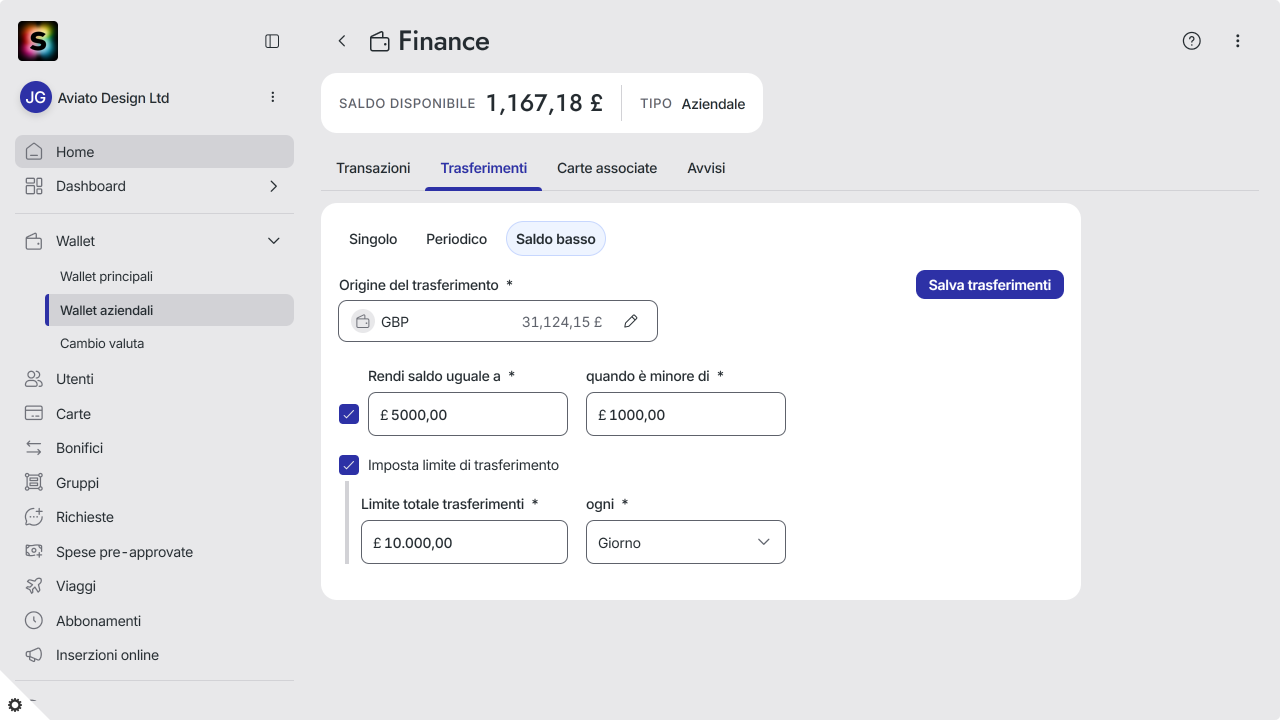Image resolution: width=1280 pixels, height=720 pixels.
Task: Click the Inserzioni online megaphone icon
Action: (x=34, y=655)
